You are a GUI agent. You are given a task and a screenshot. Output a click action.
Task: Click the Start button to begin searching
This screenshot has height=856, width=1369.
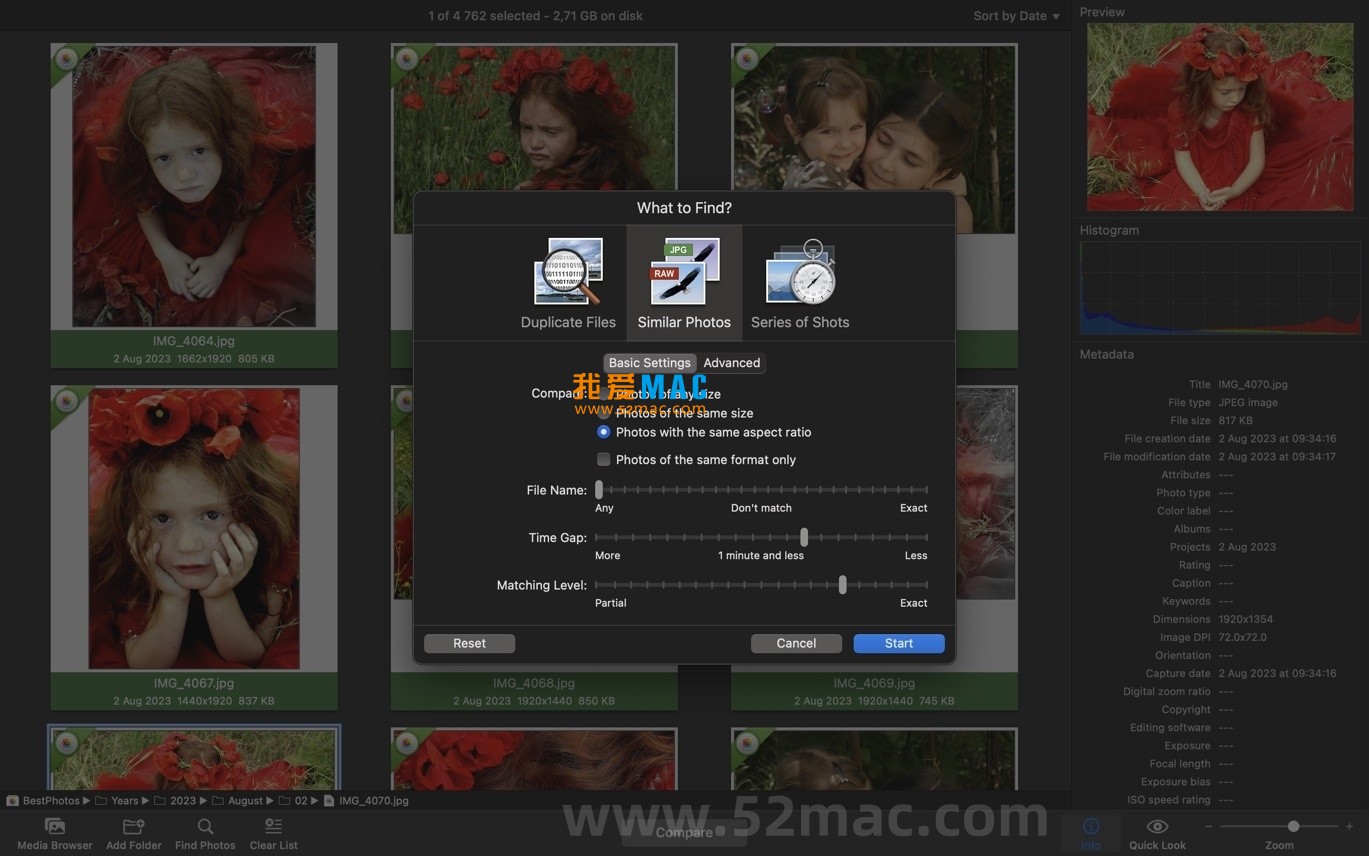pos(897,643)
